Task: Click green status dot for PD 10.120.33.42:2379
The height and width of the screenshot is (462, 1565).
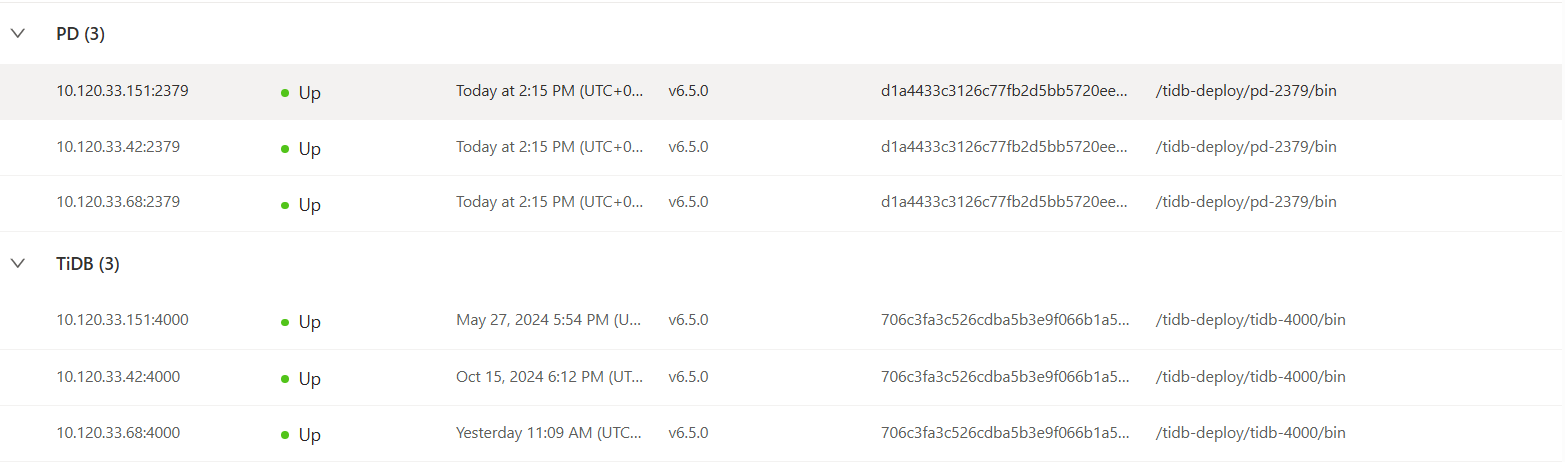Action: point(285,149)
